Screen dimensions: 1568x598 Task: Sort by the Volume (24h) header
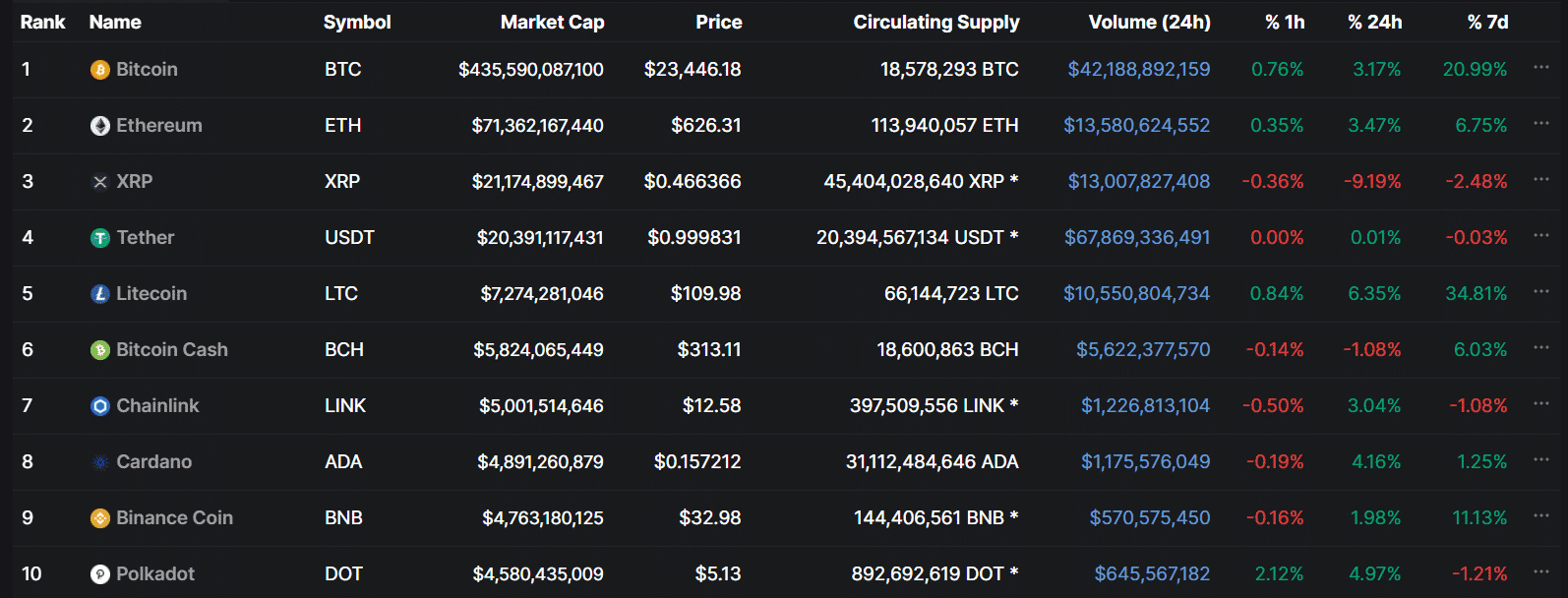coord(1149,22)
